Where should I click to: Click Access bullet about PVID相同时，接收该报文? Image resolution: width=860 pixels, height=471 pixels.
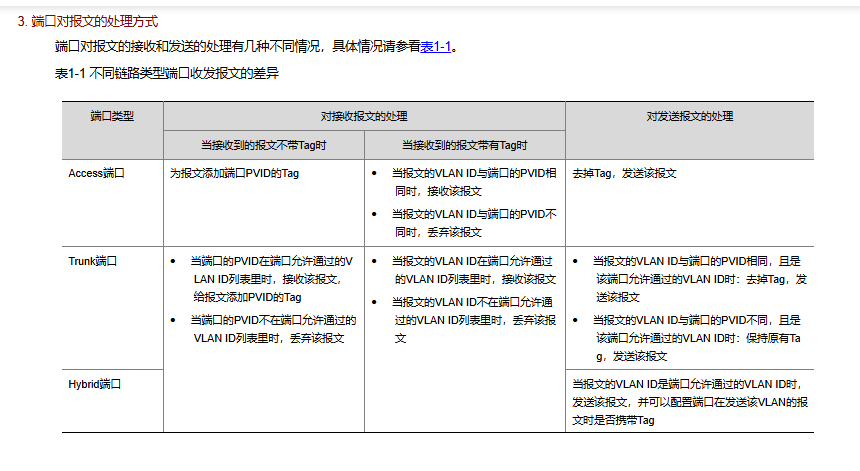[x=474, y=182]
